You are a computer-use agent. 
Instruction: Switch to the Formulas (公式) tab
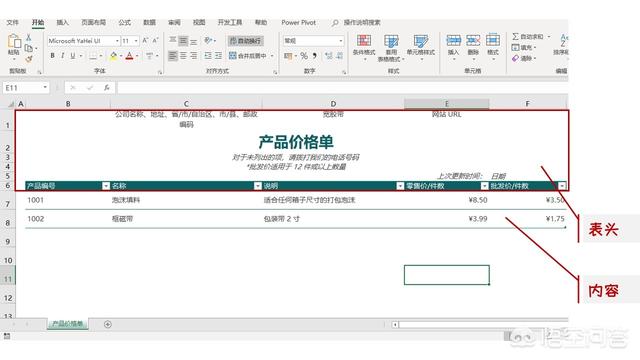coord(124,22)
